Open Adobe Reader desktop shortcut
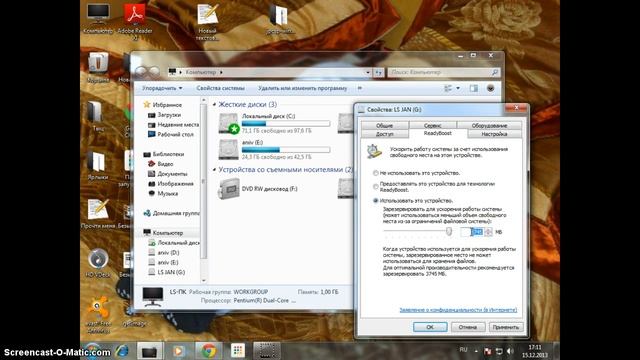 click(135, 20)
